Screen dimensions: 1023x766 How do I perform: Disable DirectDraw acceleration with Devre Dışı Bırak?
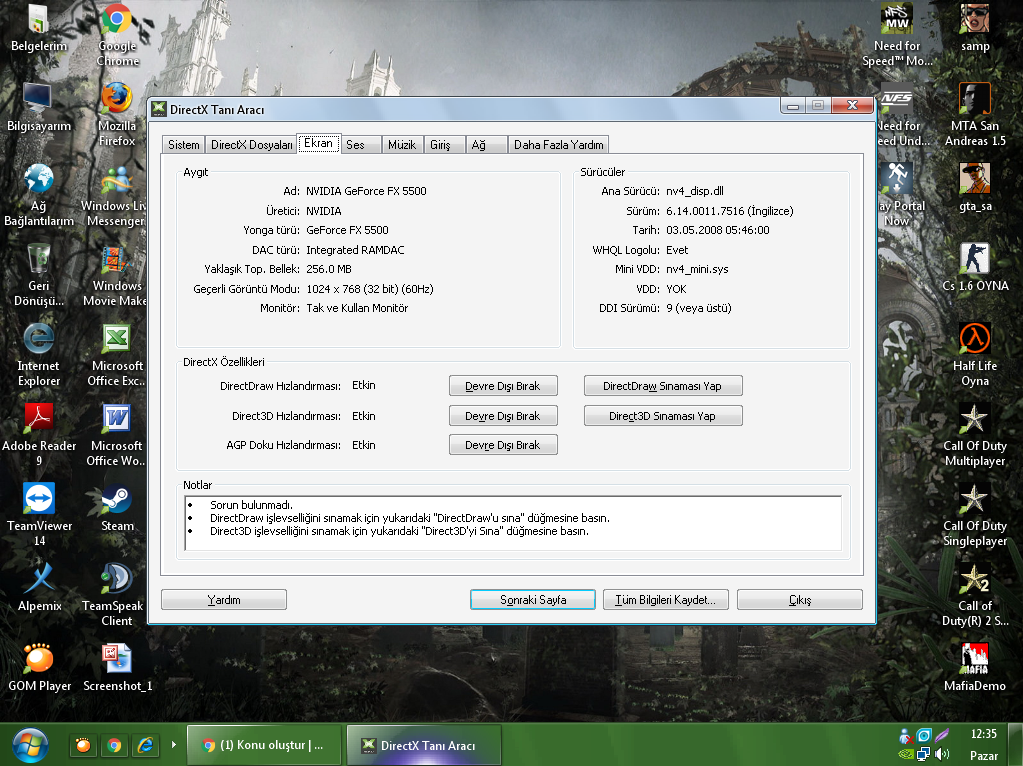click(x=503, y=386)
